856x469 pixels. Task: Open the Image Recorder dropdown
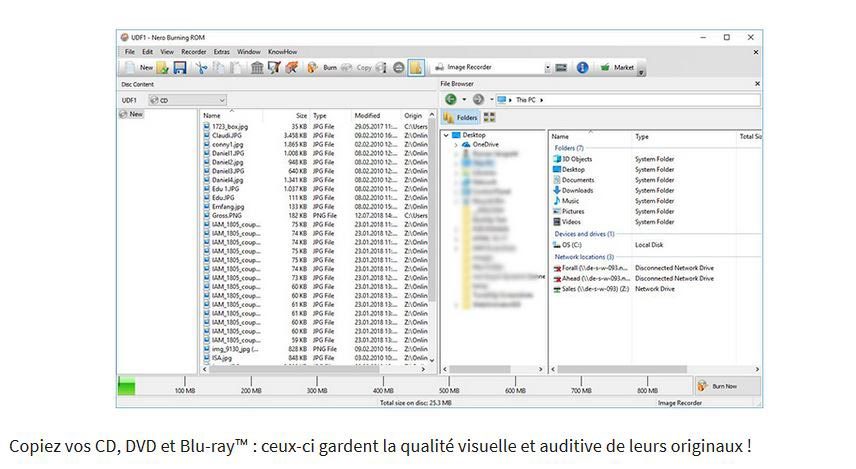[x=547, y=68]
